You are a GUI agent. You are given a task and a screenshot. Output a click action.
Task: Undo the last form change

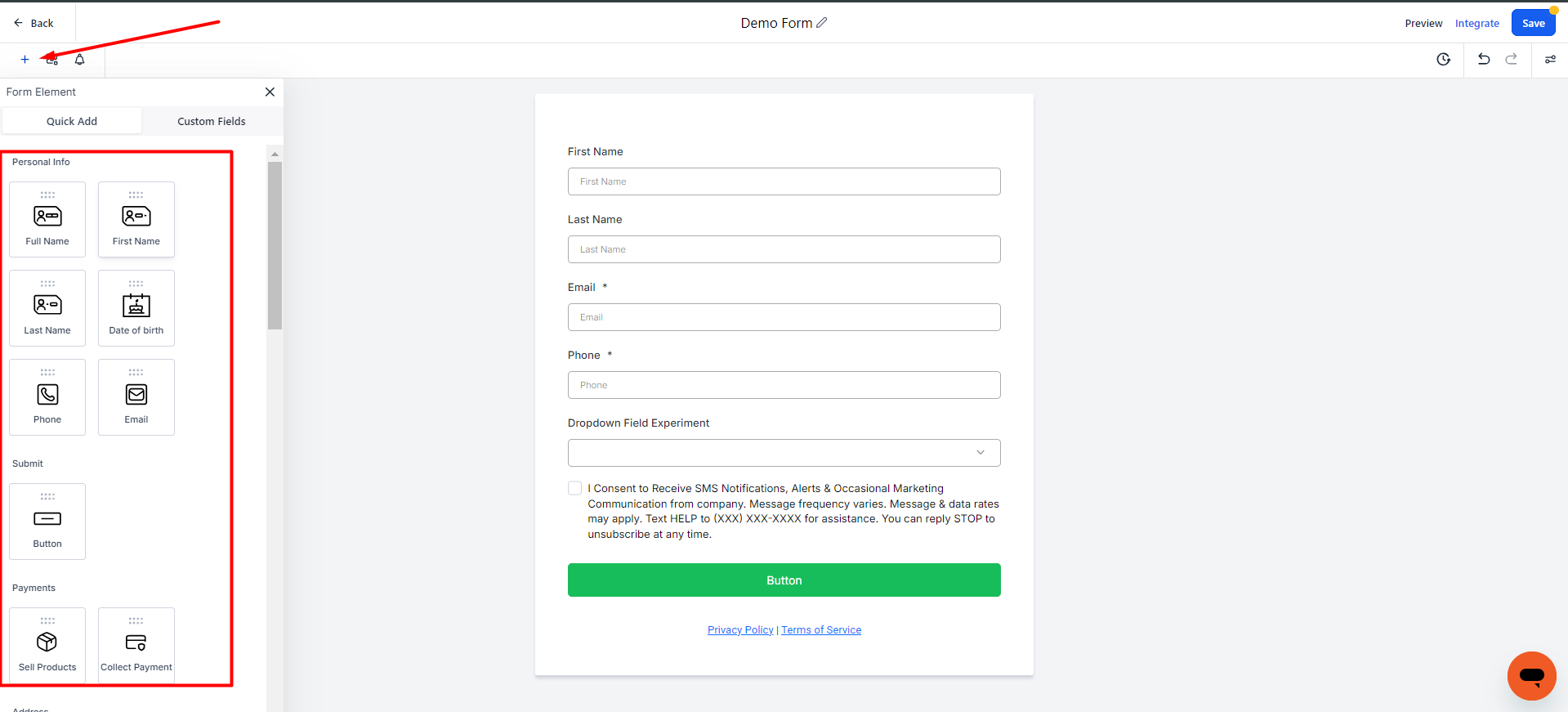tap(1484, 60)
